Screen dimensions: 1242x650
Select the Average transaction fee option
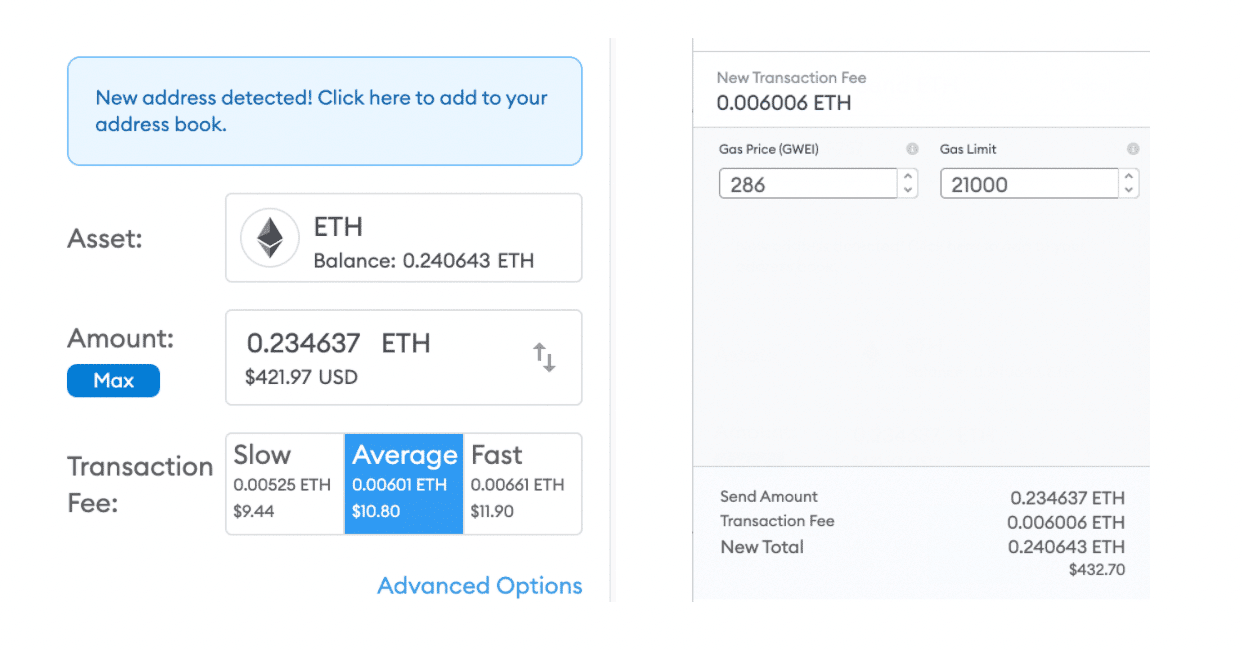[404, 484]
